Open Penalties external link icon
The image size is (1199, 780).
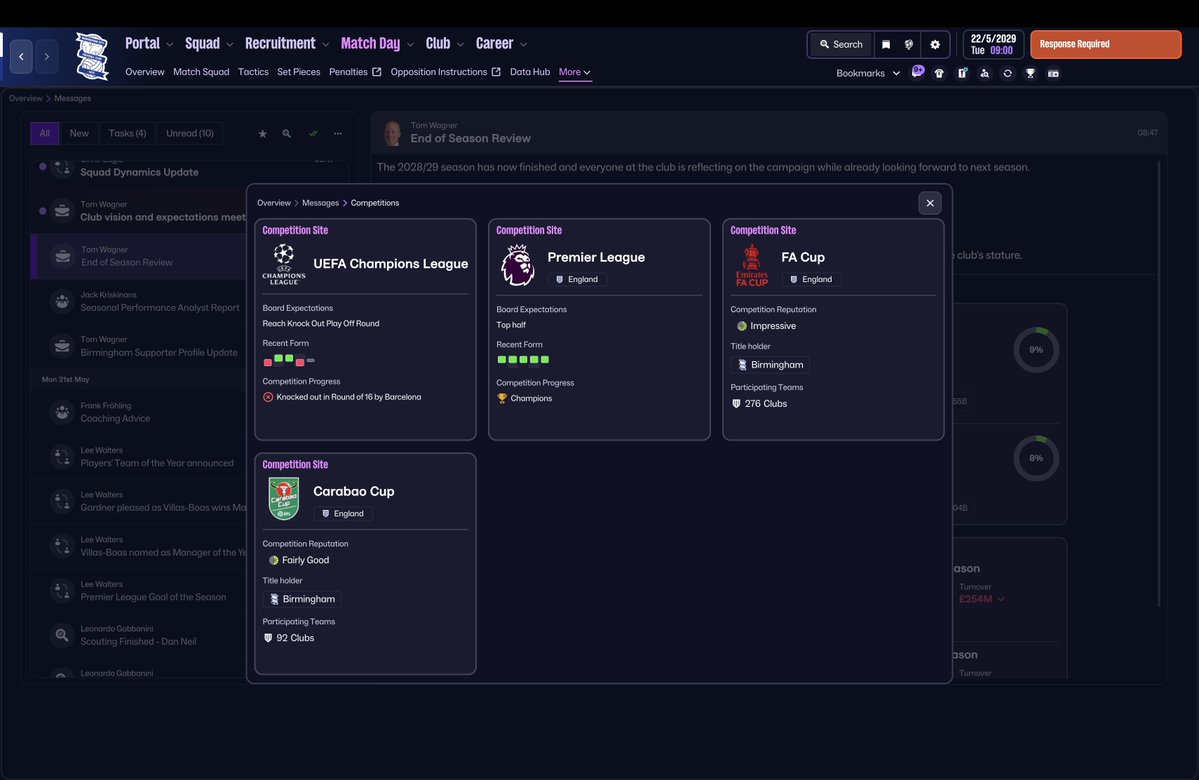376,72
